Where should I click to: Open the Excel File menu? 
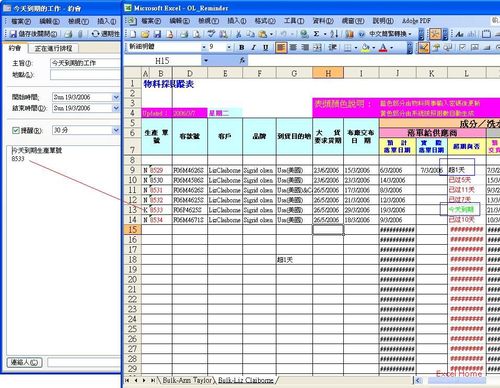pos(151,21)
